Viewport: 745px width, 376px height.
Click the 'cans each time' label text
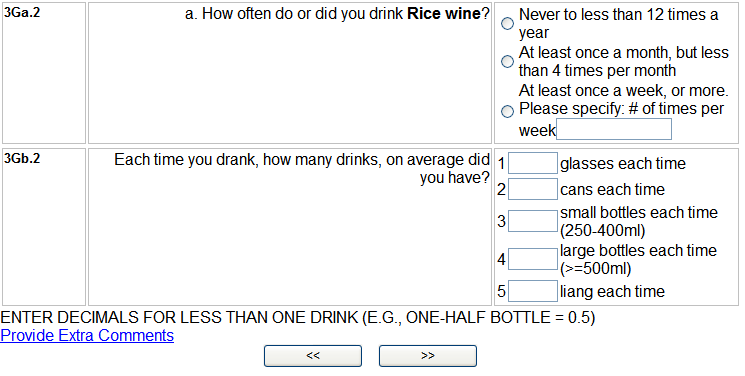(x=612, y=189)
